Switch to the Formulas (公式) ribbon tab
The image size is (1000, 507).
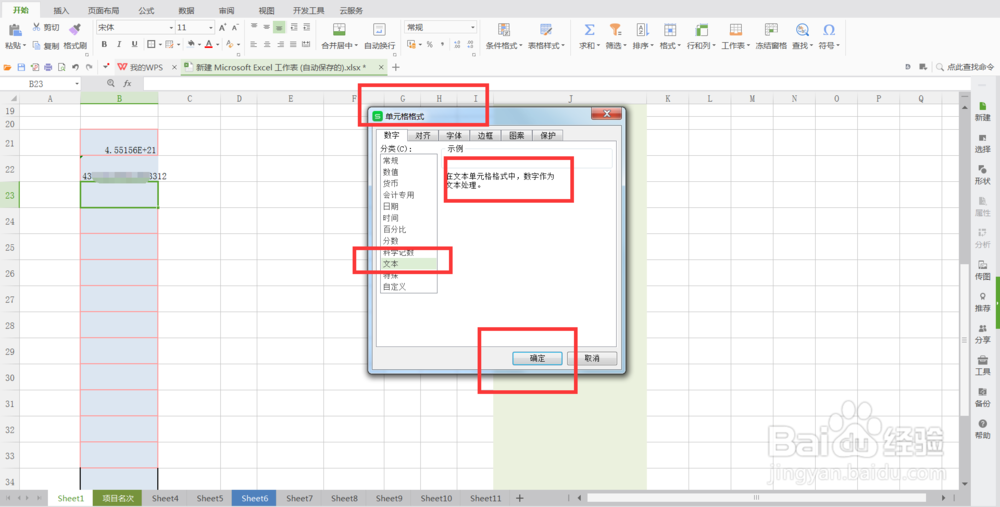(146, 11)
